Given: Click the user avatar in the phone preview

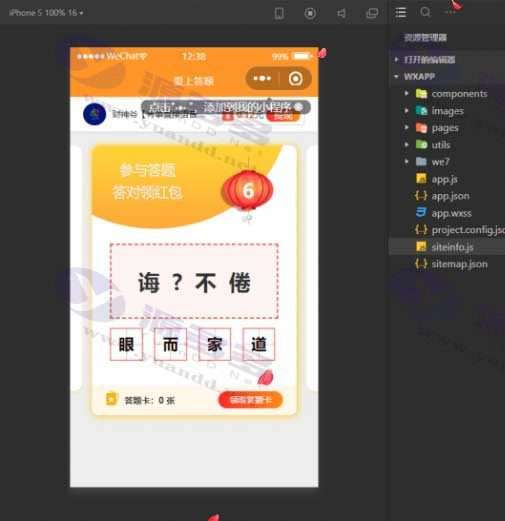Looking at the screenshot, I should tap(94, 114).
